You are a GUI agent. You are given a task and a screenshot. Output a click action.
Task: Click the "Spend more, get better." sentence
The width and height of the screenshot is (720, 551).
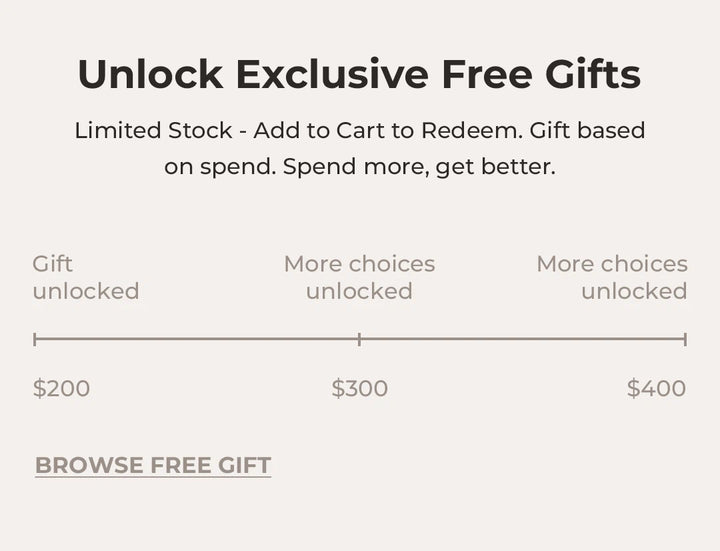(419, 167)
